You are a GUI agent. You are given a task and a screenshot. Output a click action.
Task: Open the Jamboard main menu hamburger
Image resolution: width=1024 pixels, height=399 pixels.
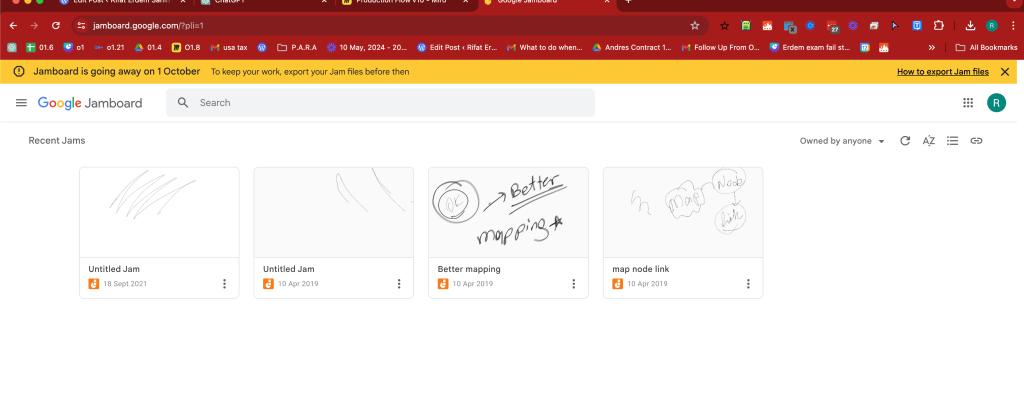click(x=22, y=103)
